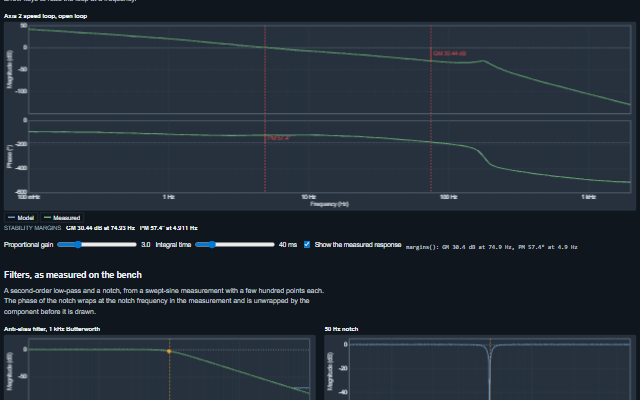Click the PM 57.4° annotation on phase plot
Image resolution: width=640 pixels, height=400 pixels.
click(278, 138)
